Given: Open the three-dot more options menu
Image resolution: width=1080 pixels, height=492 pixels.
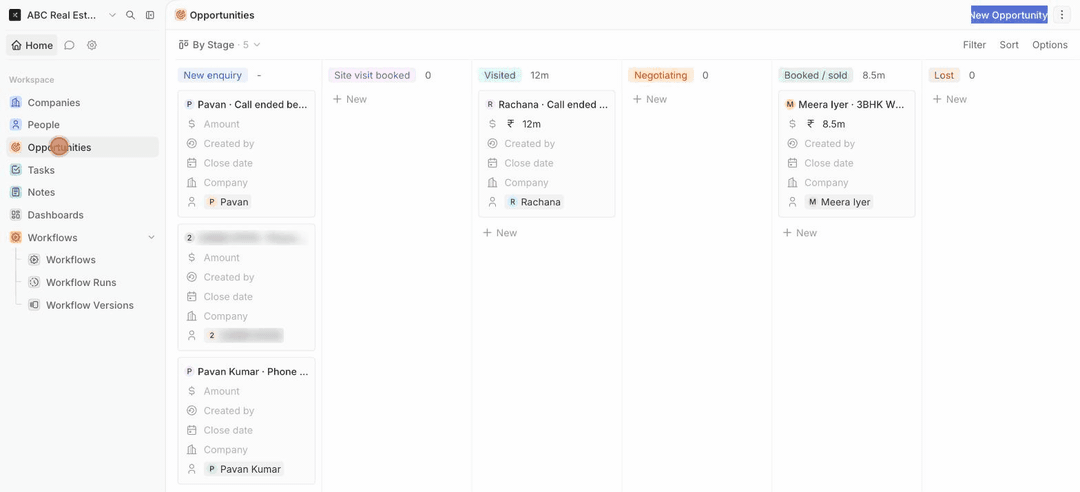Looking at the screenshot, I should click(1061, 15).
